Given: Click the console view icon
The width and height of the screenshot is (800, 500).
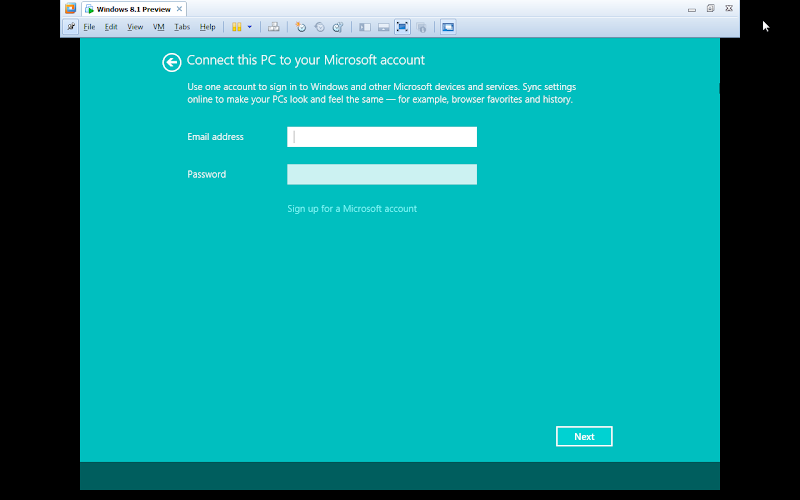Looking at the screenshot, I should (x=448, y=27).
